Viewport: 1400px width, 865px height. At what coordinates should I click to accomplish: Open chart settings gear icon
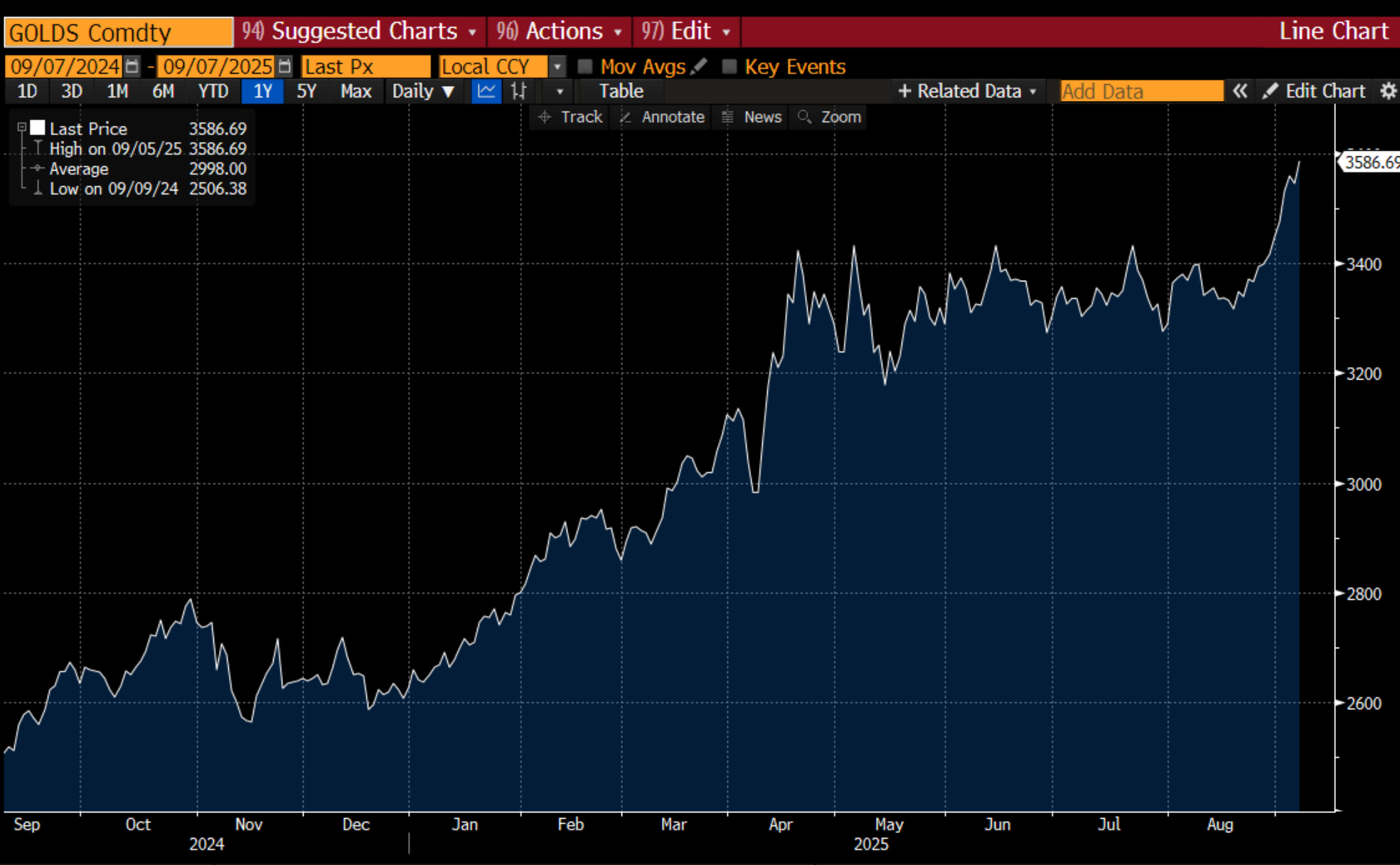tap(1388, 92)
